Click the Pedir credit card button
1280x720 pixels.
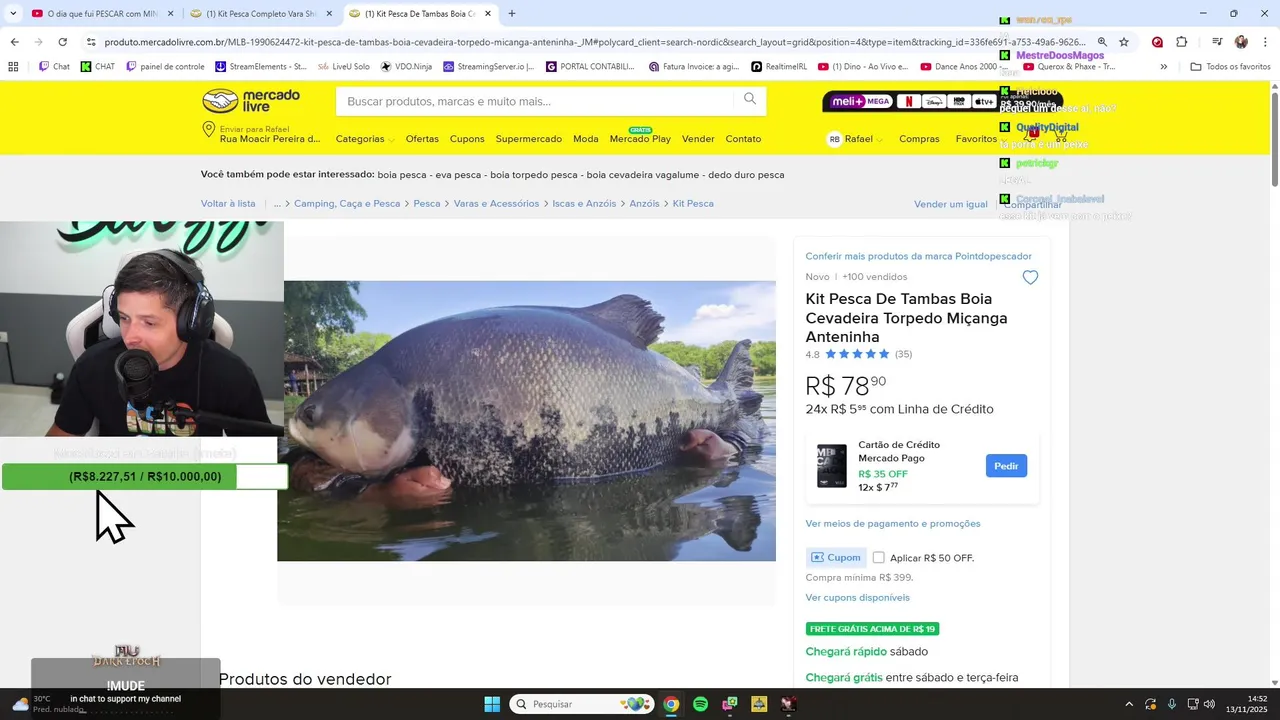coord(1006,466)
